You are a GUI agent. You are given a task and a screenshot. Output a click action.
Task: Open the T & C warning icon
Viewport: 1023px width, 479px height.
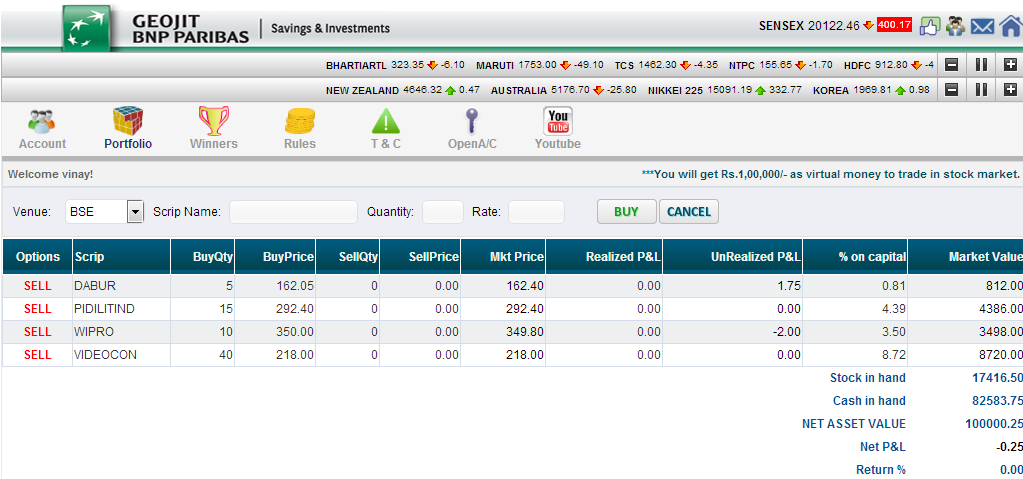[386, 121]
